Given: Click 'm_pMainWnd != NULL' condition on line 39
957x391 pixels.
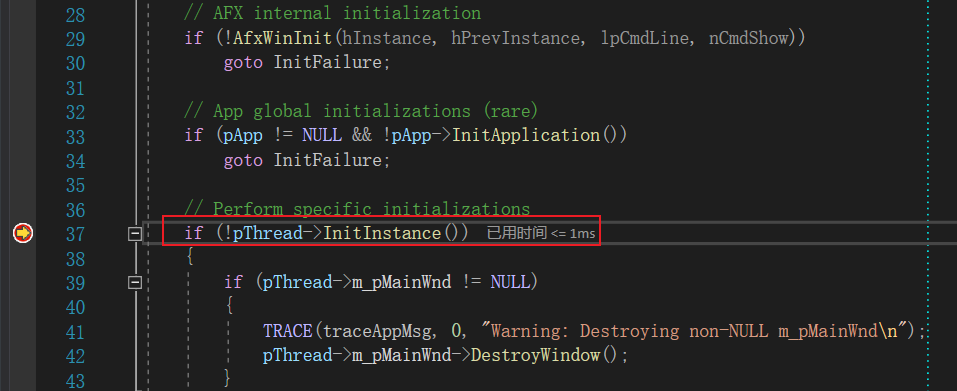Looking at the screenshot, I should coord(441,282).
